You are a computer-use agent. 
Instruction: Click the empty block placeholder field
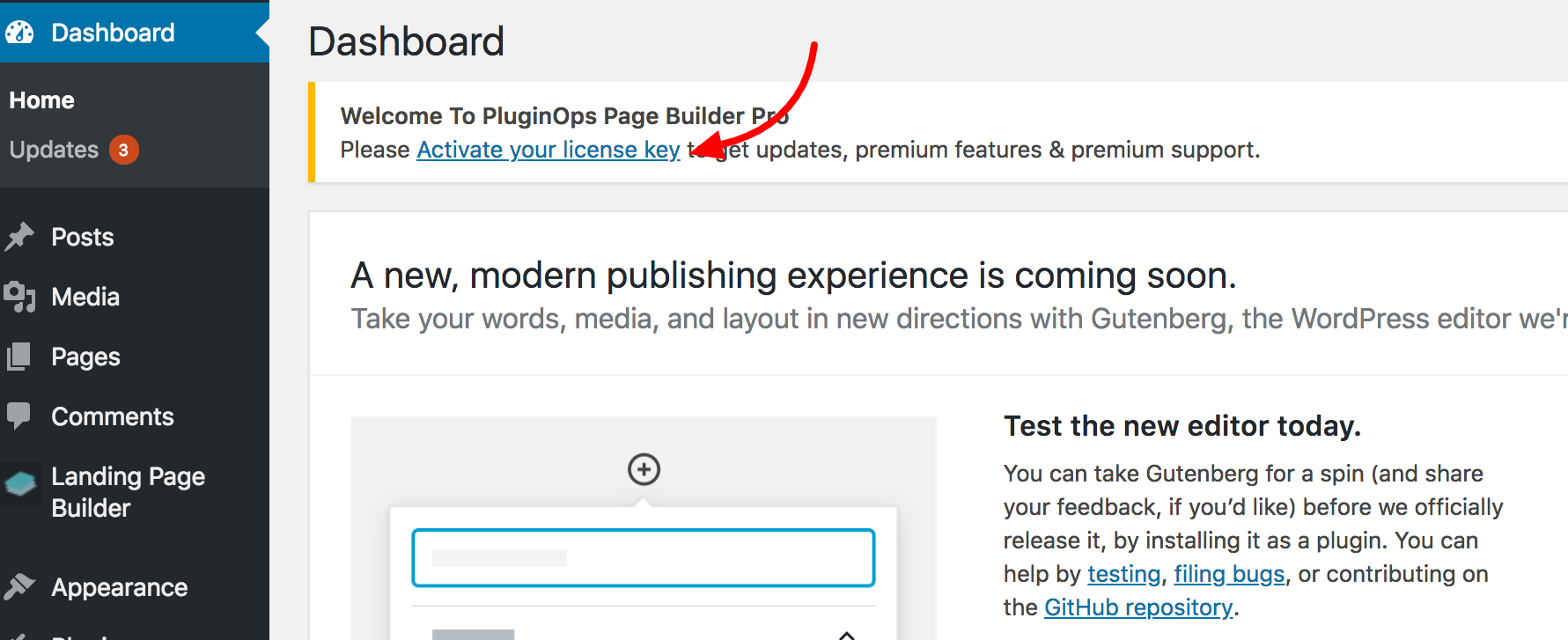[644, 557]
